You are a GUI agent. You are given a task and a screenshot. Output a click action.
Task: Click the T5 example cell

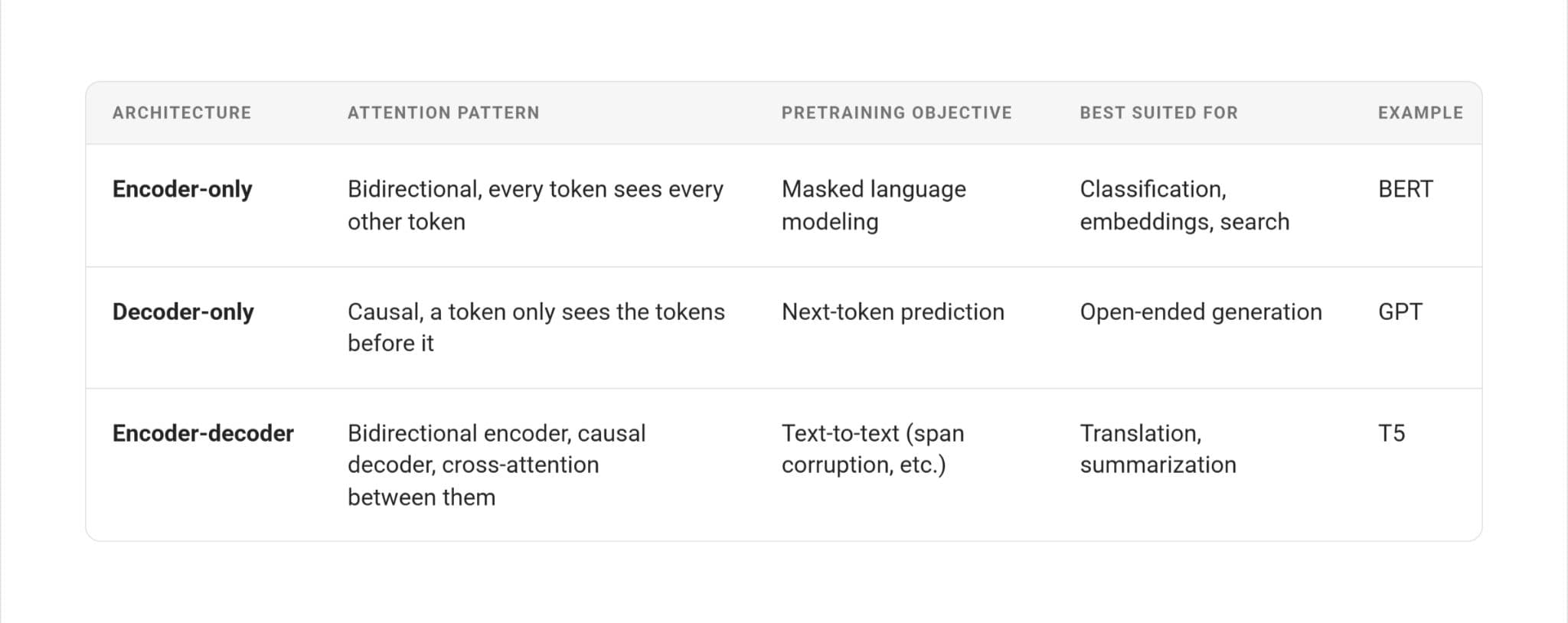point(1391,433)
